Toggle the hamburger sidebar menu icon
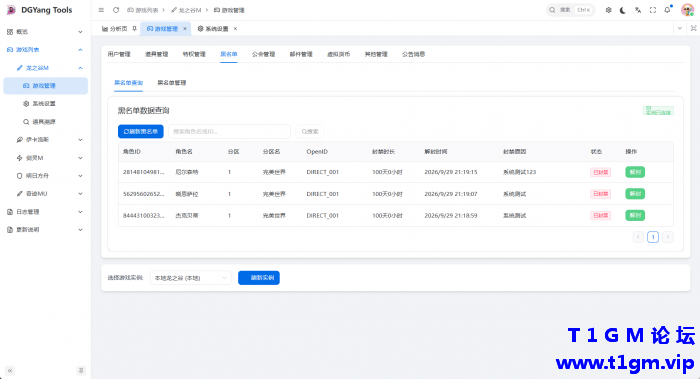 pos(101,10)
